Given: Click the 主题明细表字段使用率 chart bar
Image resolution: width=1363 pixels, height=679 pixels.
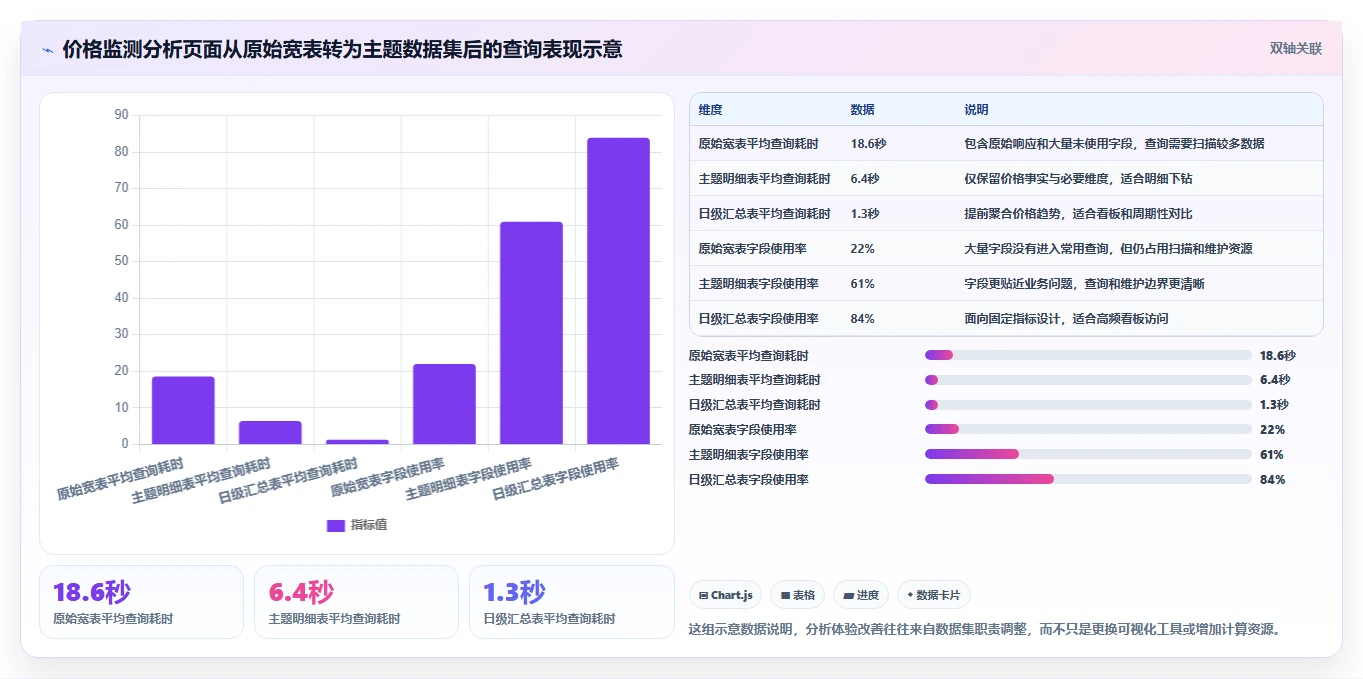Looking at the screenshot, I should (531, 333).
